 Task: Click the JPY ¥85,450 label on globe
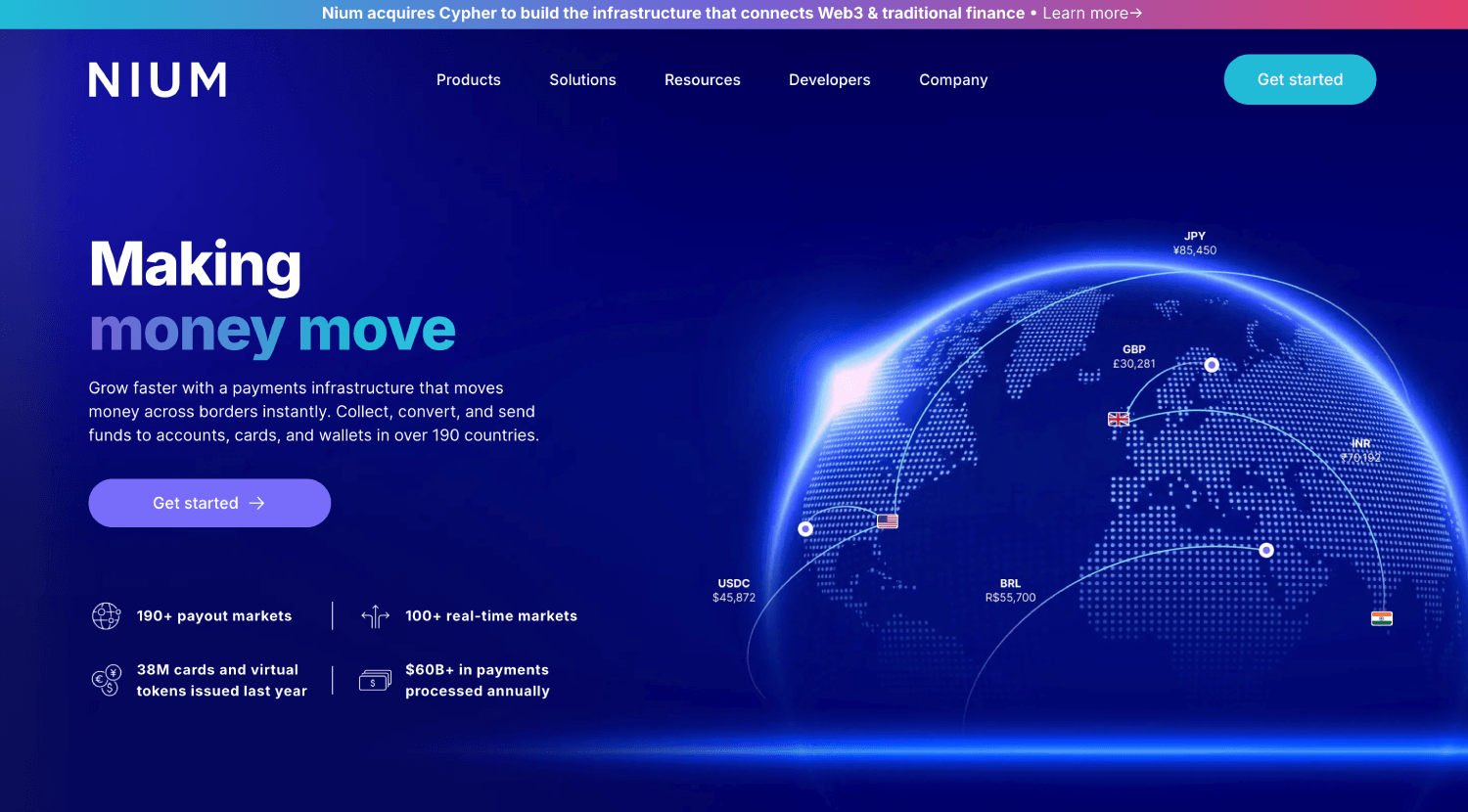(1195, 244)
